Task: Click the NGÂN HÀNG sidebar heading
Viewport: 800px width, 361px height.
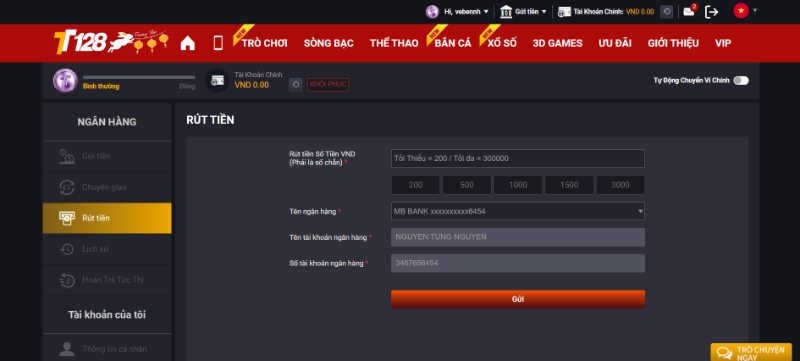Action: point(107,122)
